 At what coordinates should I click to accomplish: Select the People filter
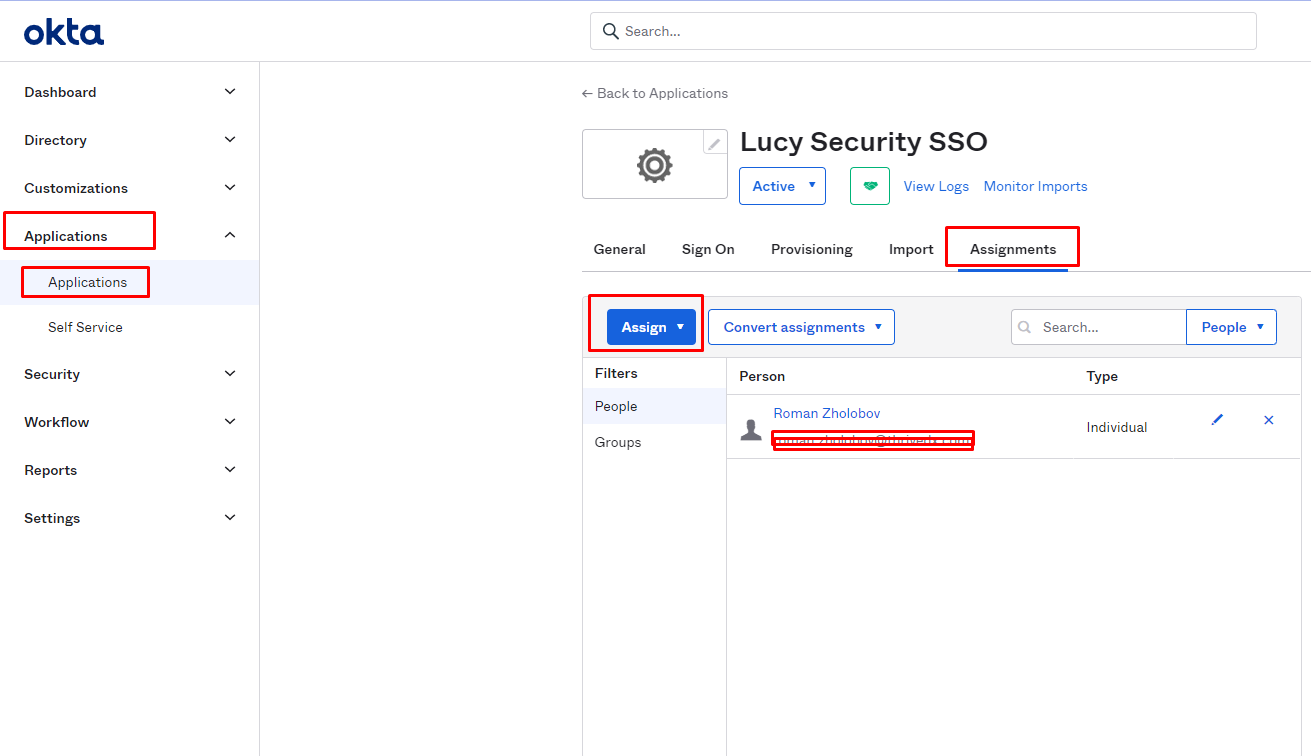(x=654, y=406)
